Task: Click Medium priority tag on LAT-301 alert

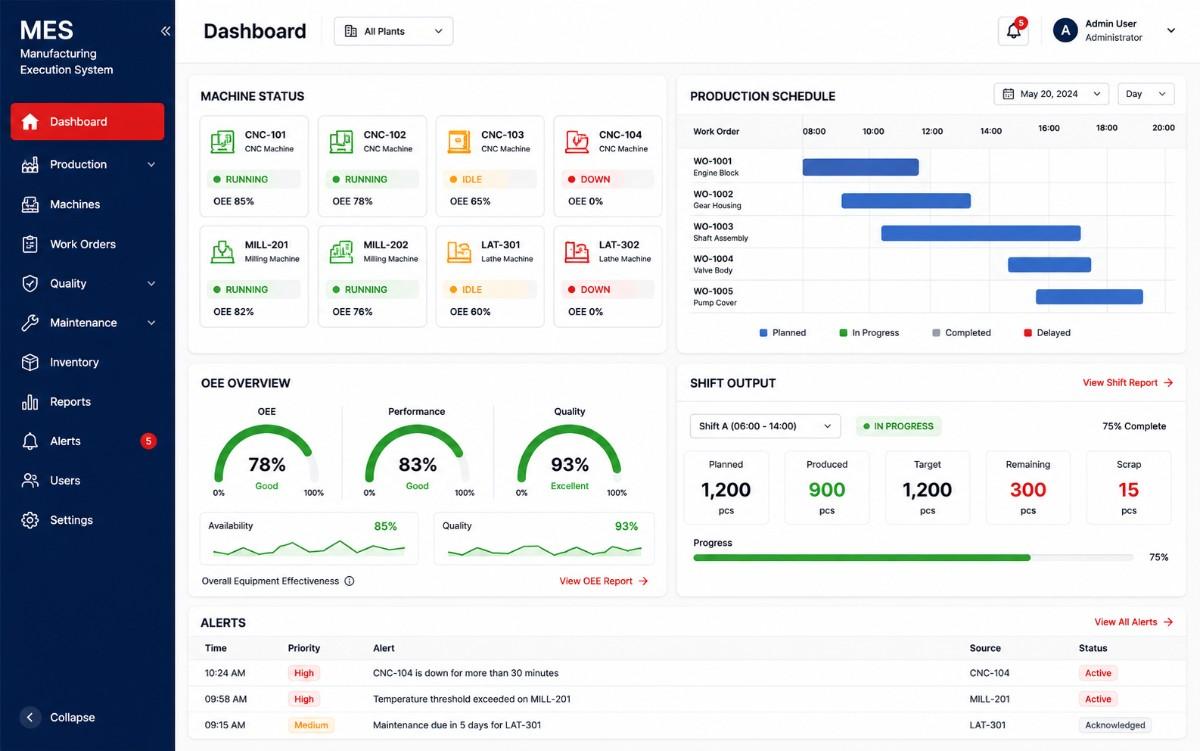Action: [x=311, y=726]
